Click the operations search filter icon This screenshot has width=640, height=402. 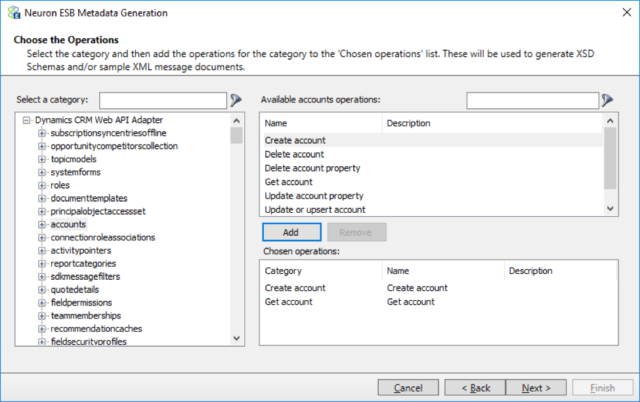click(x=607, y=100)
